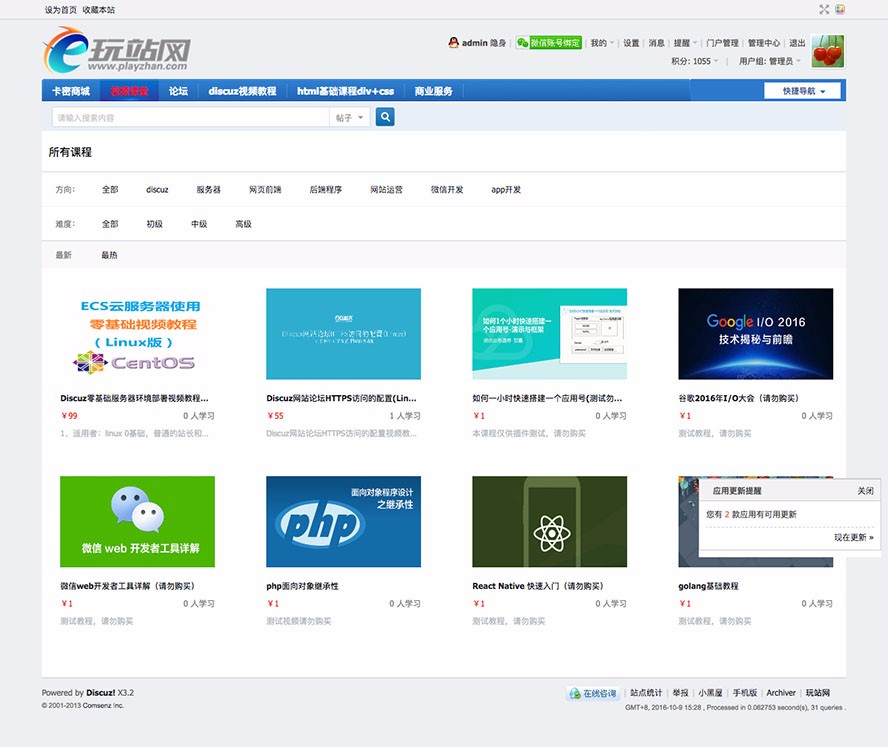The width and height of the screenshot is (888, 747).
Task: Open the html基础课程div+css nav tab
Action: click(x=345, y=91)
